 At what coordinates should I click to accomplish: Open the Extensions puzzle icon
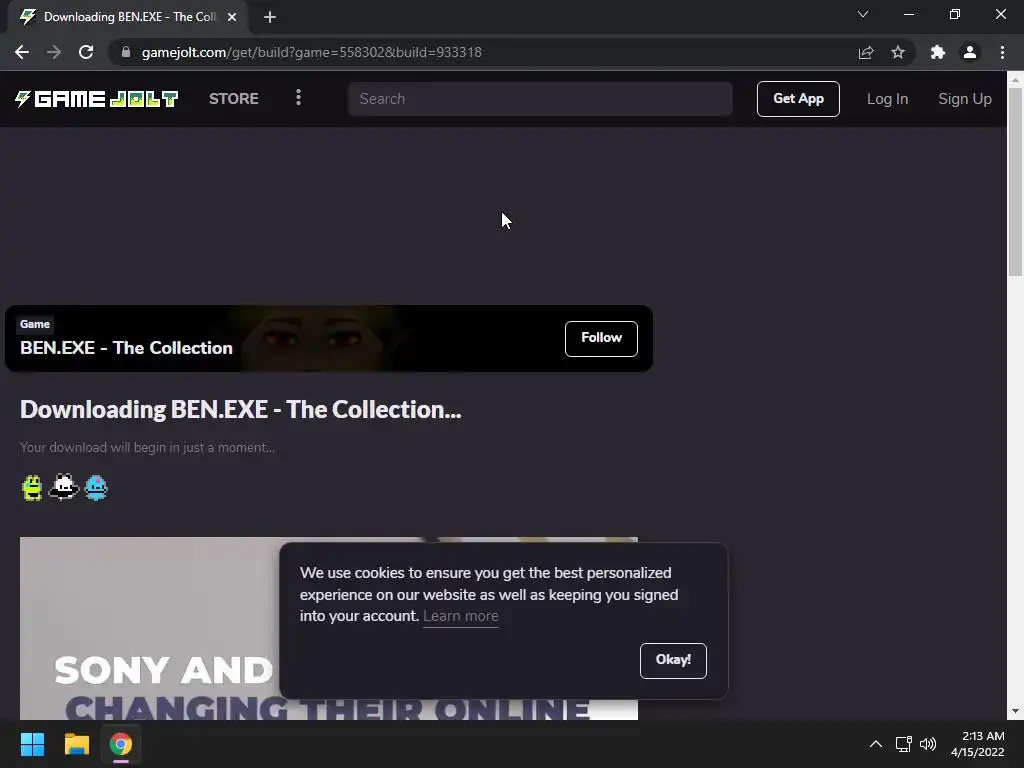[938, 52]
